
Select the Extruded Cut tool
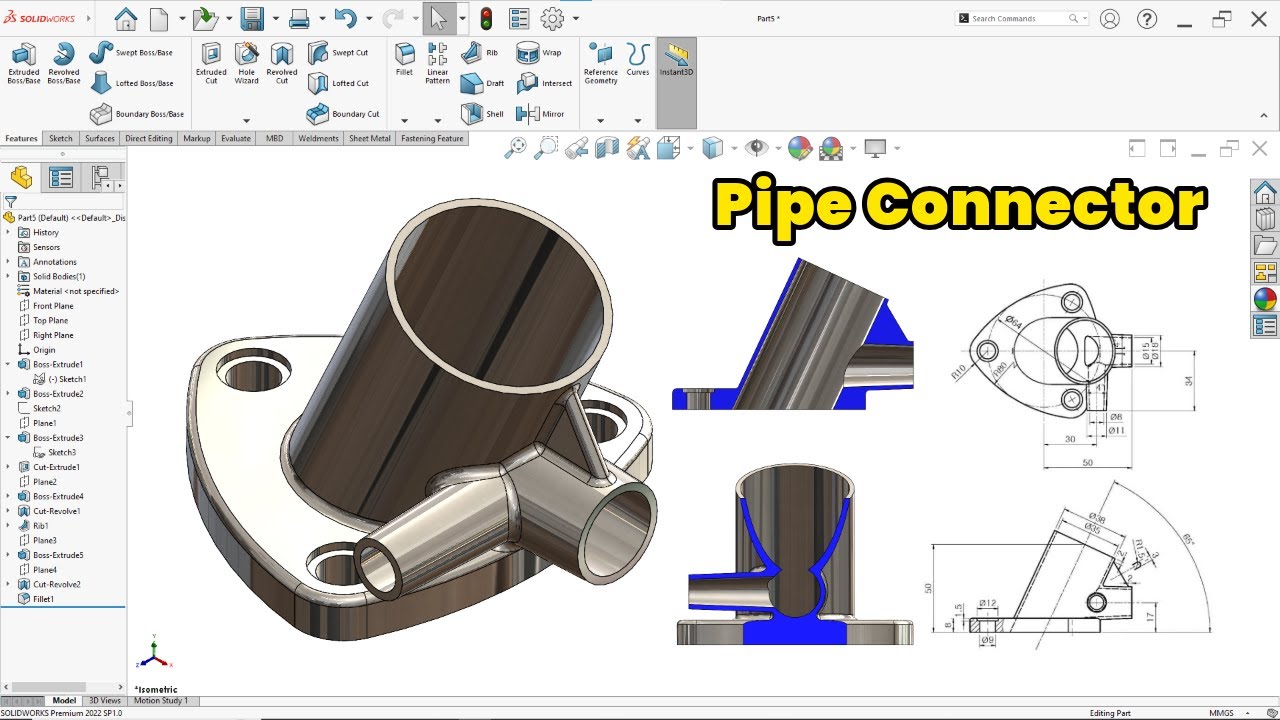211,63
